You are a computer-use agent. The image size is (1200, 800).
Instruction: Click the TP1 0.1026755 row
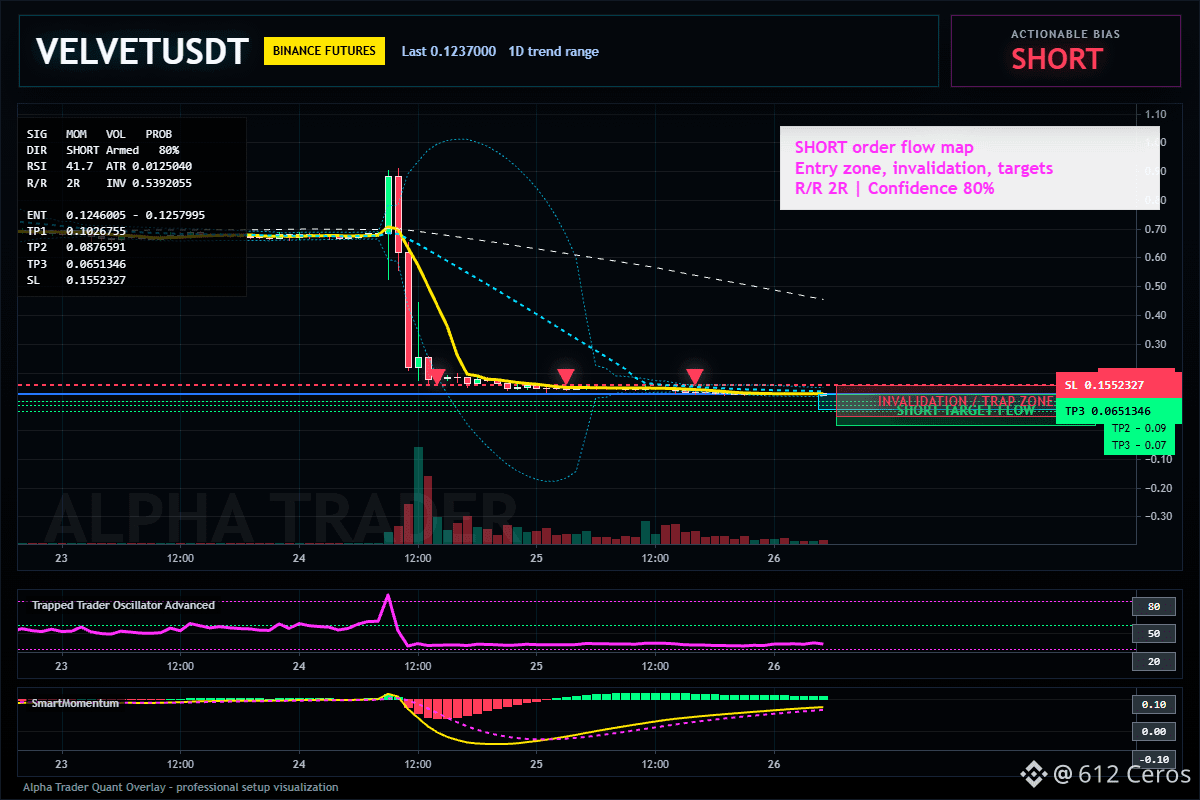pos(76,231)
